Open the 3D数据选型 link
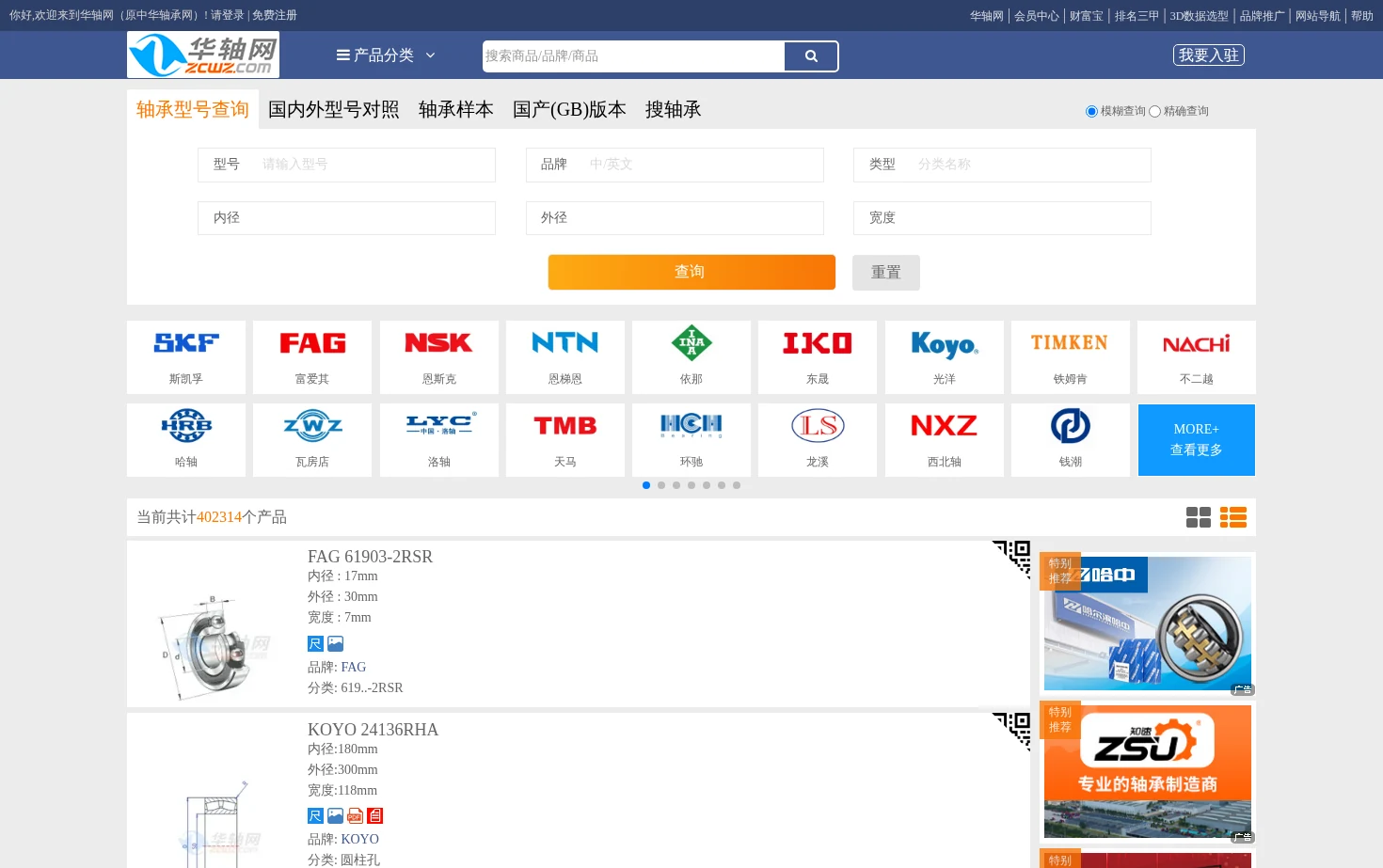This screenshot has height=868, width=1383. click(1200, 16)
